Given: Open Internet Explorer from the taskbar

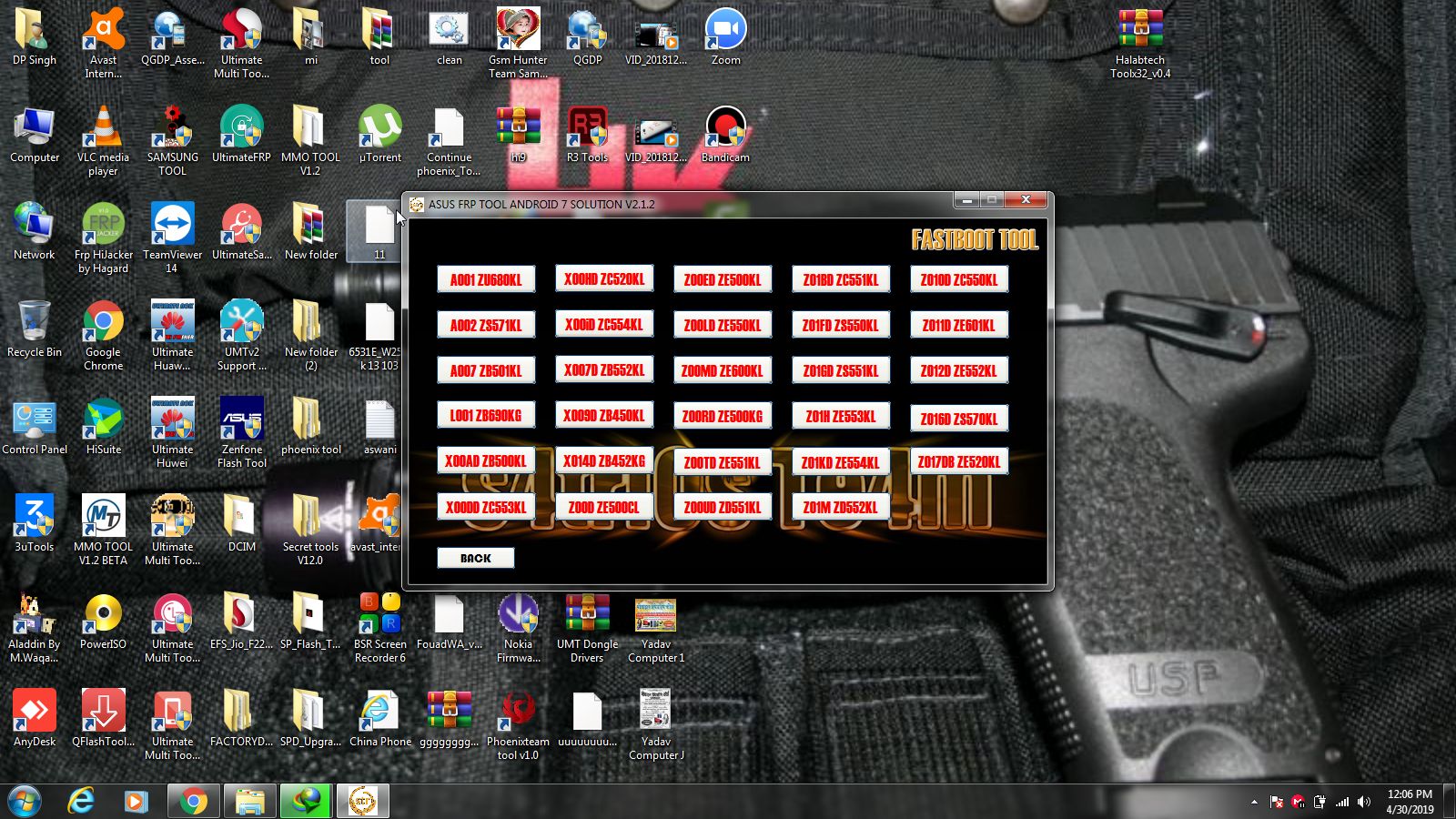Looking at the screenshot, I should 81,802.
